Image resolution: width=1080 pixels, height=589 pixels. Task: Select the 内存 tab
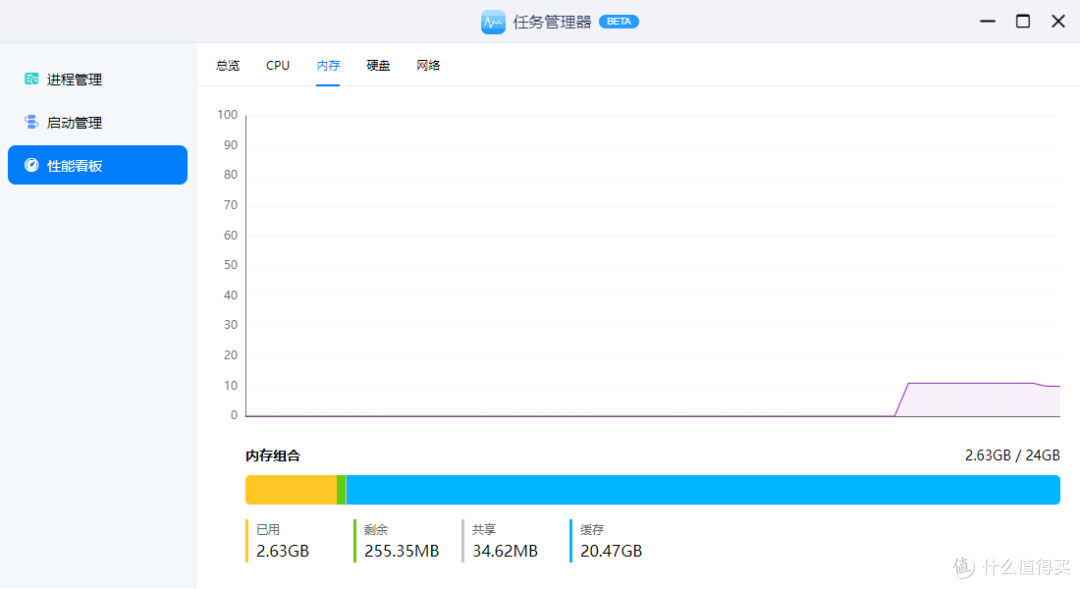click(328, 65)
